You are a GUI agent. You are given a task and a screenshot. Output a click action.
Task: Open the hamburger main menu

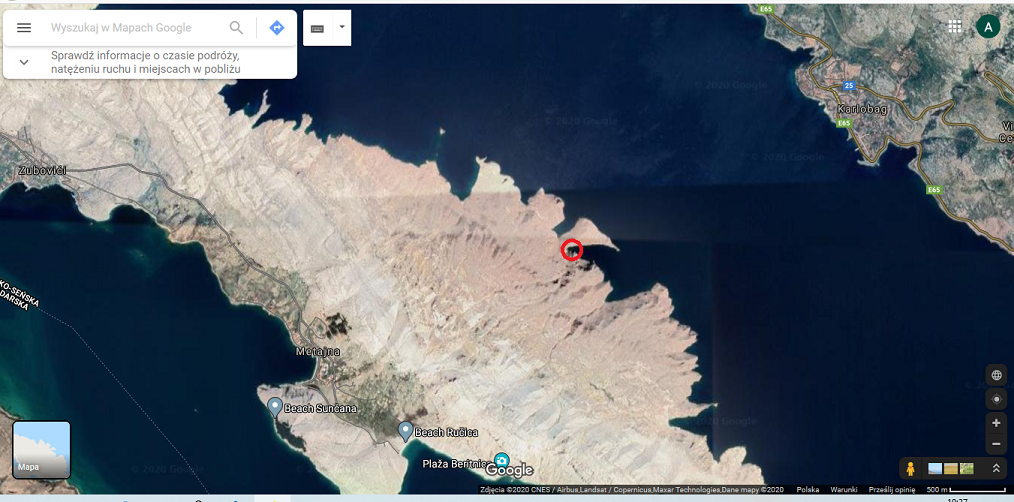pyautogui.click(x=24, y=28)
